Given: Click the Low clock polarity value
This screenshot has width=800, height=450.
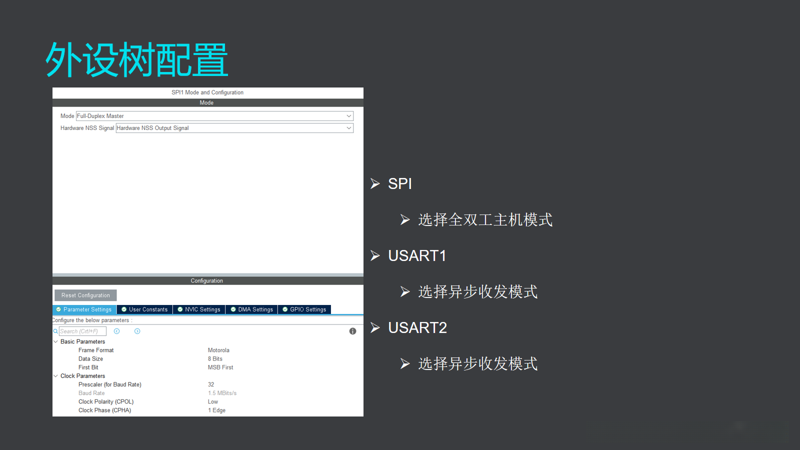Looking at the screenshot, I should 213,402.
